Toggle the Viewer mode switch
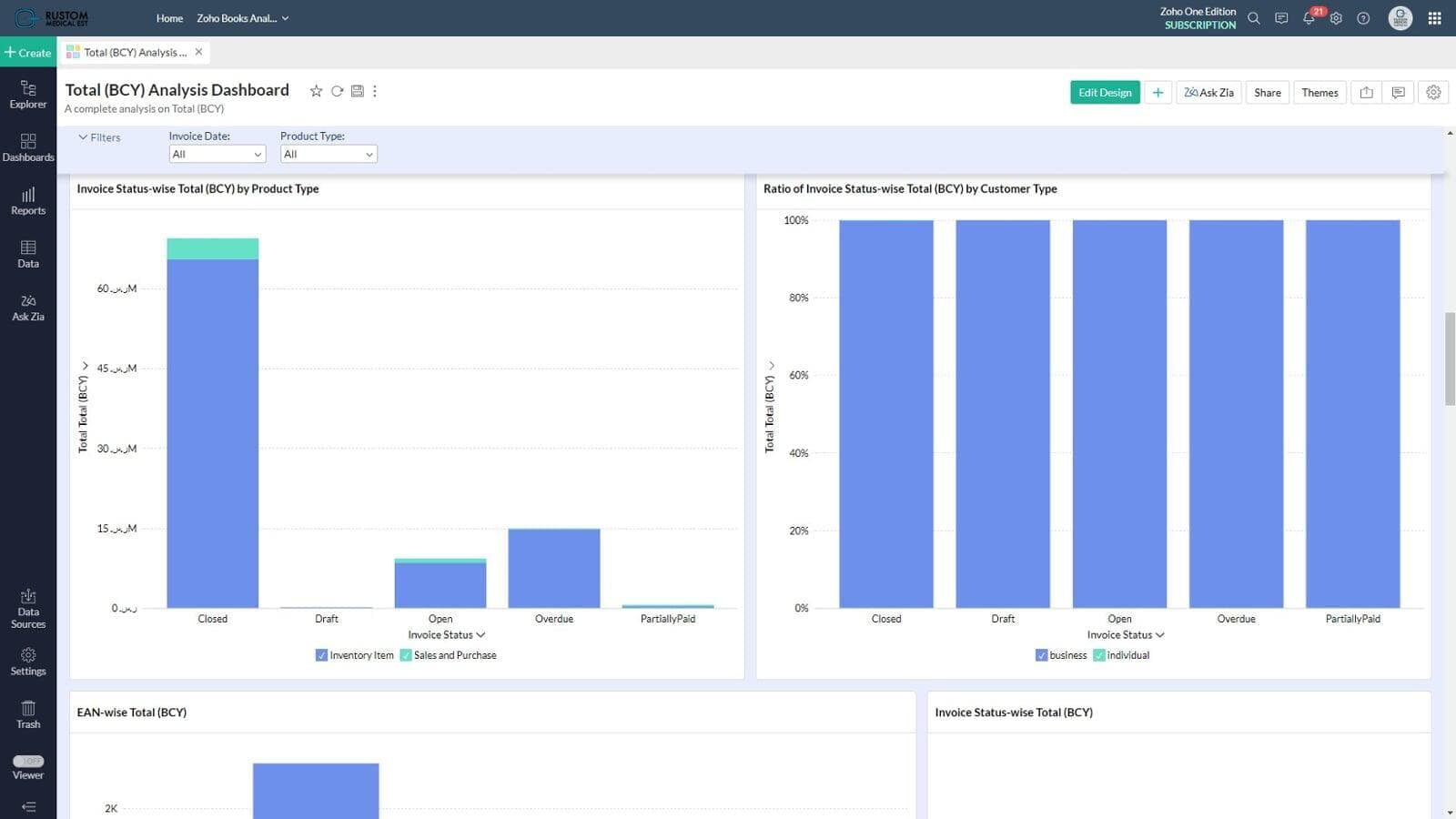This screenshot has width=1456, height=819. (28, 761)
